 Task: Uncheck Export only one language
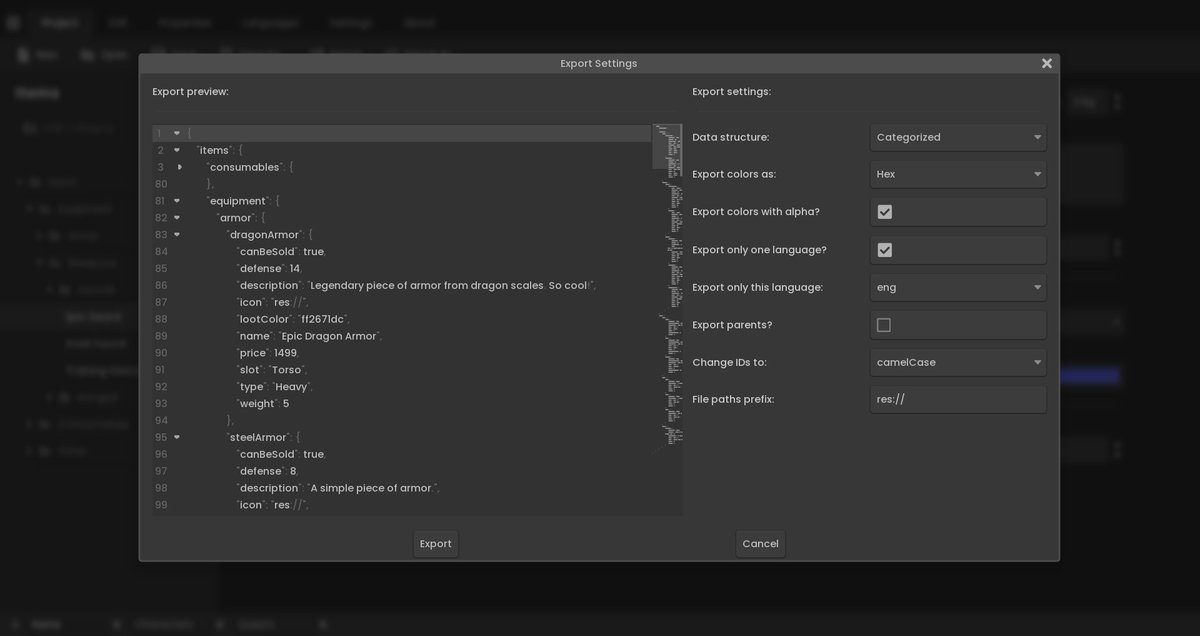pyautogui.click(x=884, y=250)
